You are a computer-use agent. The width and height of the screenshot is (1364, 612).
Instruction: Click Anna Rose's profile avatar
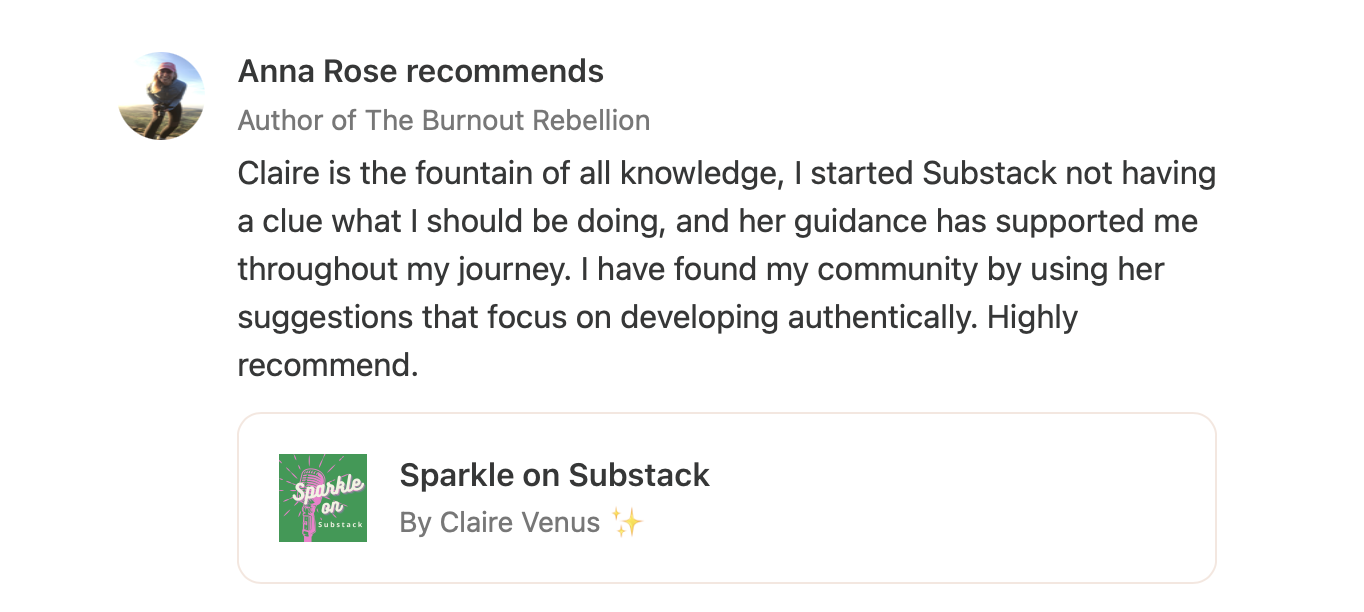coord(161,96)
